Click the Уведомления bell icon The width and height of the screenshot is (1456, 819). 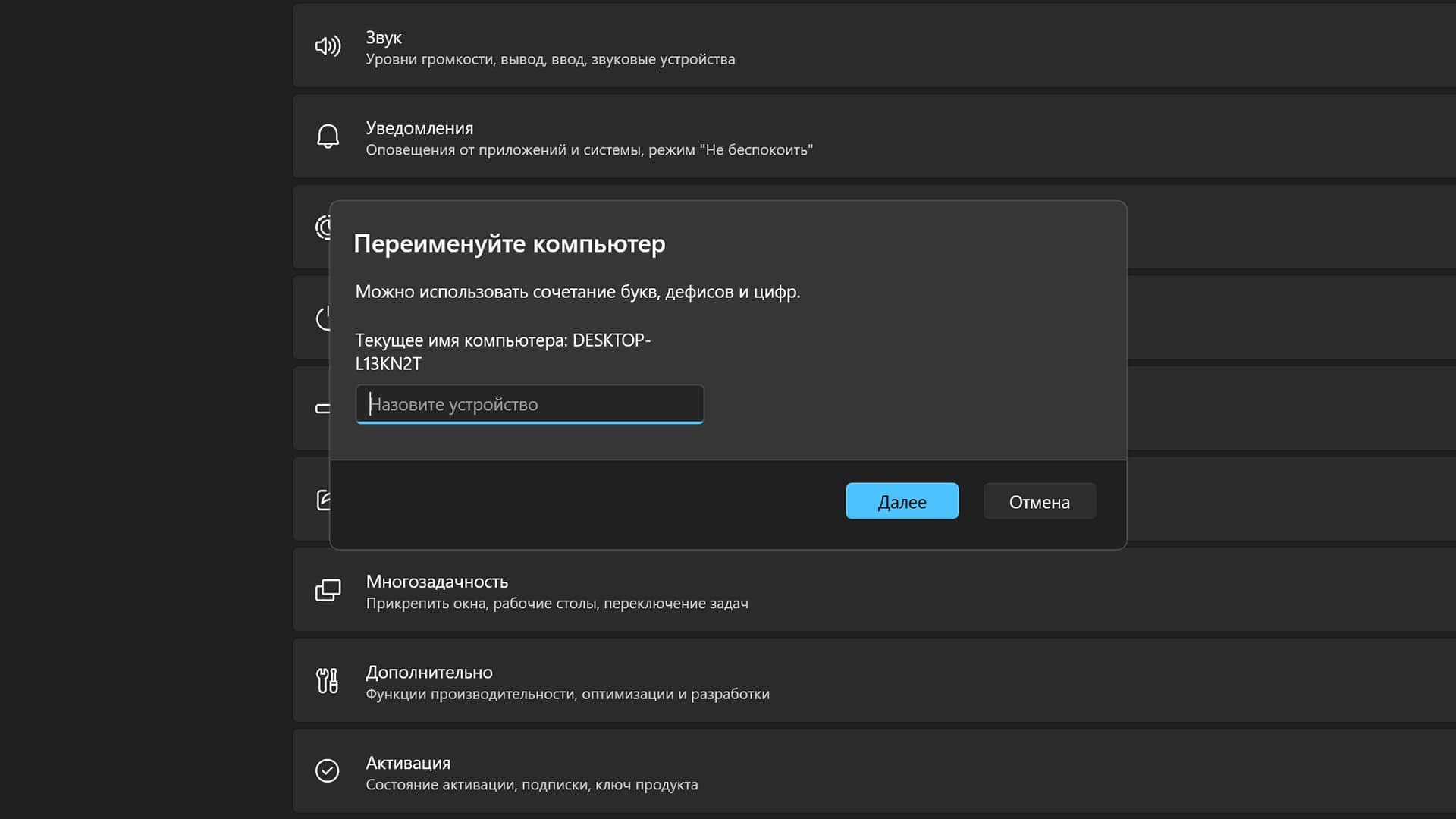pos(328,136)
